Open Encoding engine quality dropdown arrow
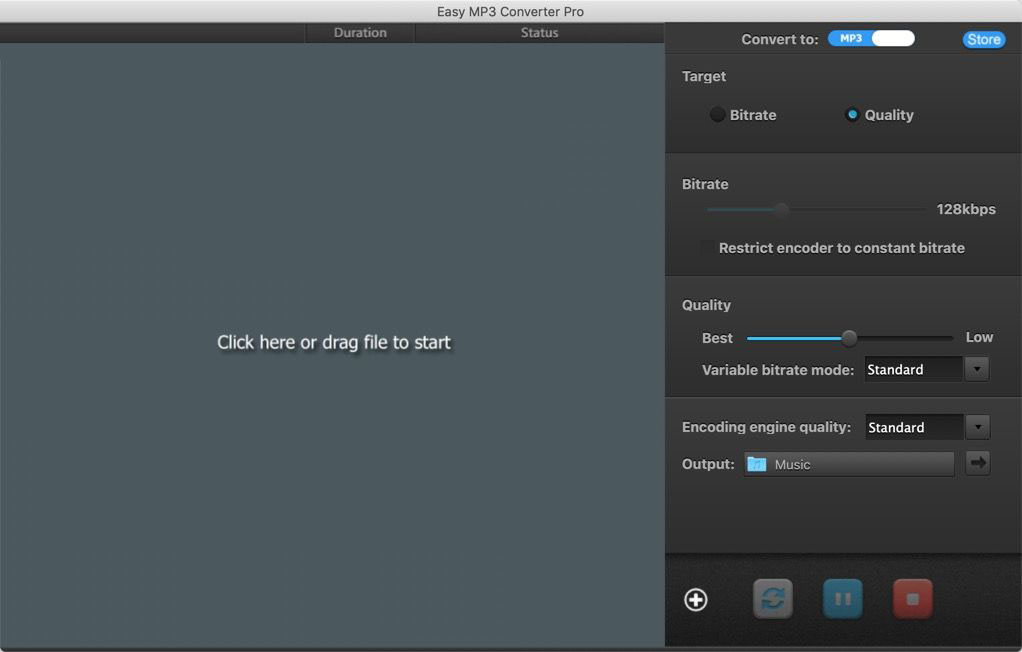Screen dimensions: 1022x652 click(x=978, y=427)
